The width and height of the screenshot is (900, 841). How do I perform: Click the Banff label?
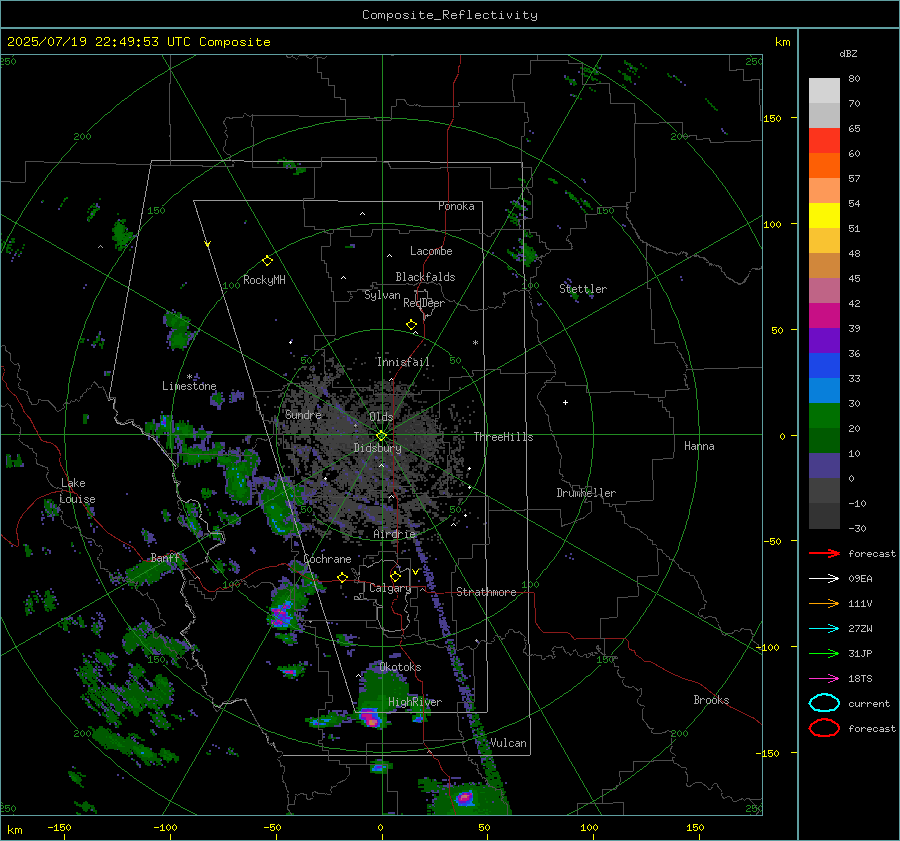tap(165, 558)
